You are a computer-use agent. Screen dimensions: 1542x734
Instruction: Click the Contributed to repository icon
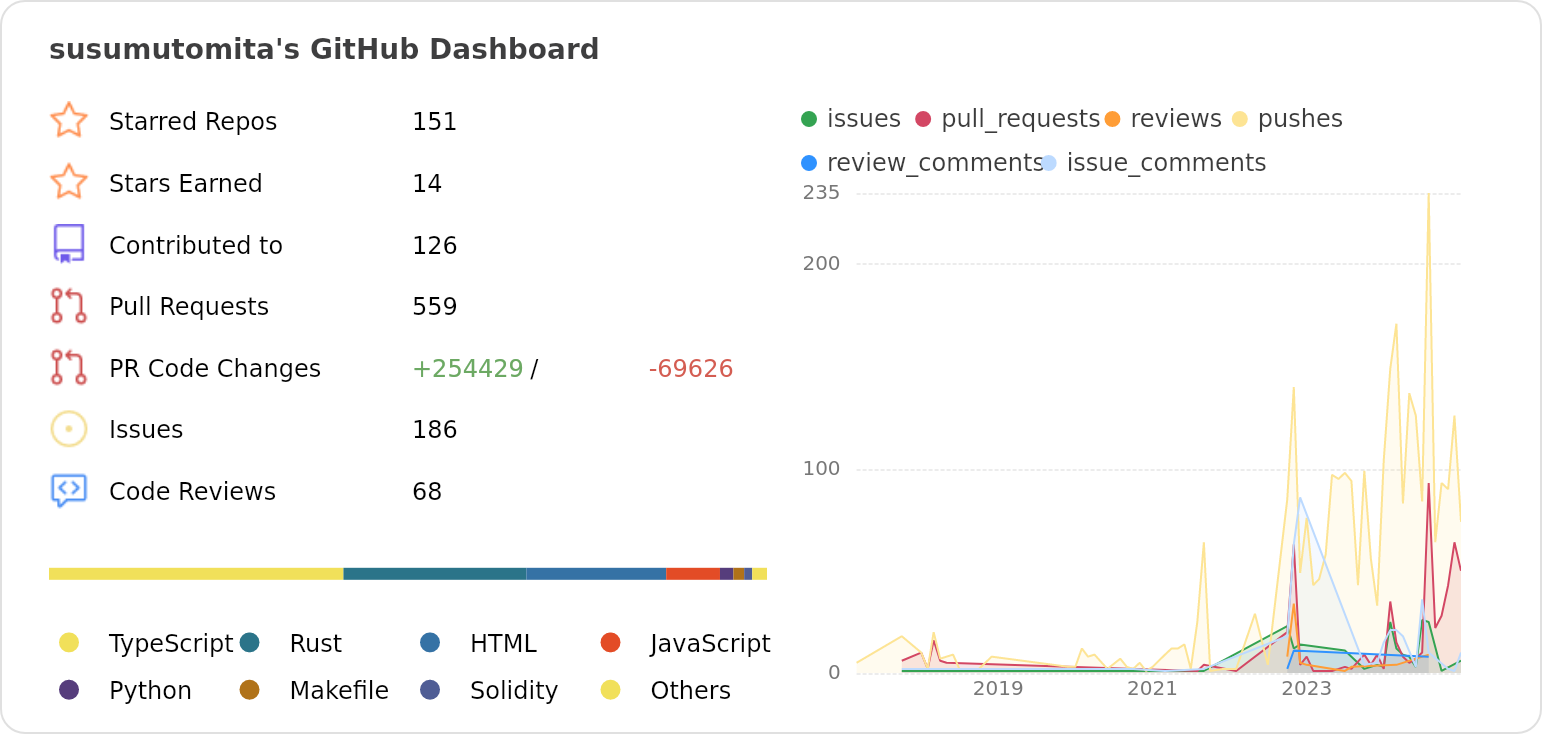point(69,244)
